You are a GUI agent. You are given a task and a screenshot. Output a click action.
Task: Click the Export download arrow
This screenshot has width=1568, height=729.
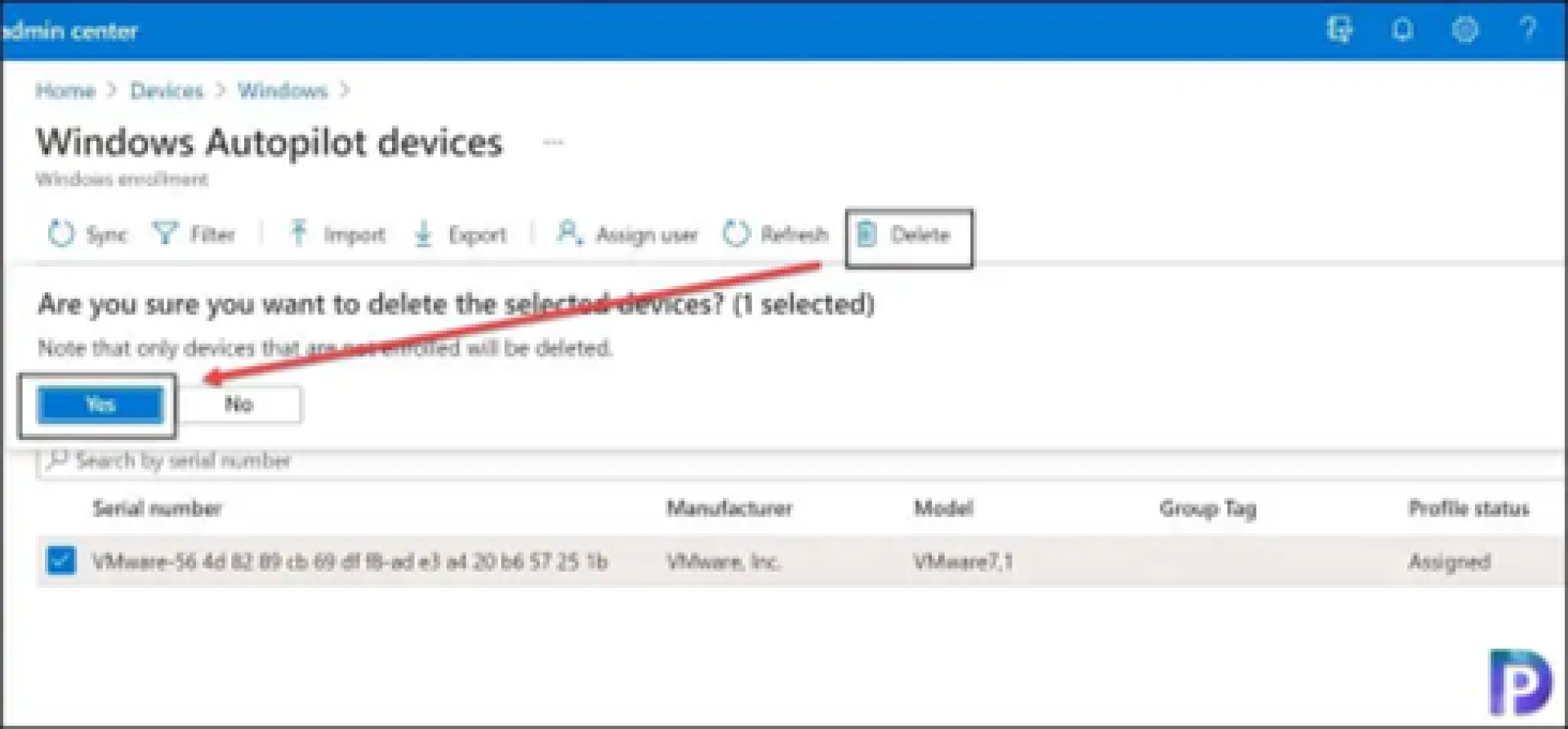[x=423, y=234]
